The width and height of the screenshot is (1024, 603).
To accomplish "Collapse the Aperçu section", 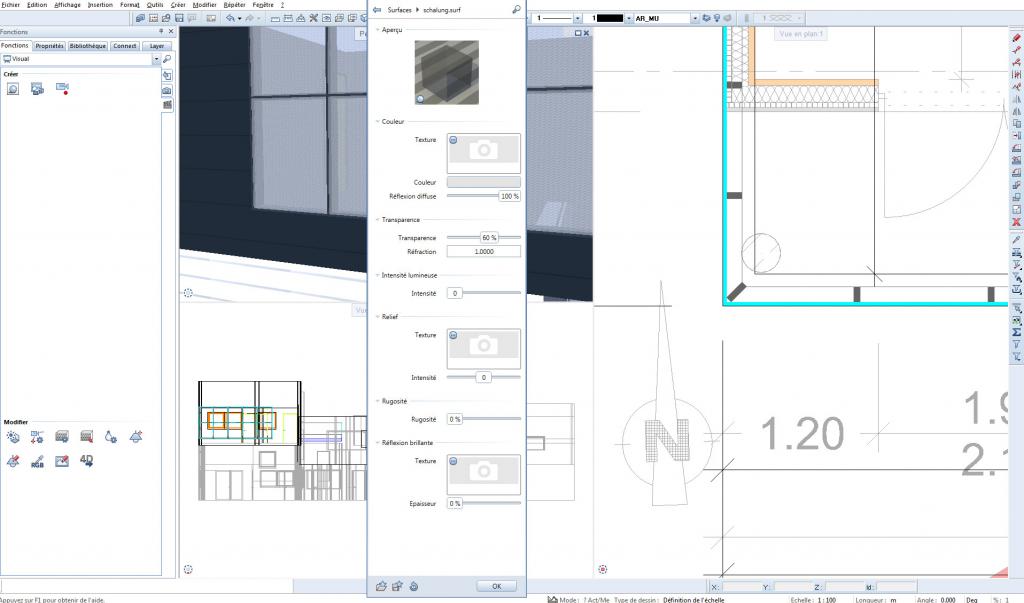I will pos(378,30).
